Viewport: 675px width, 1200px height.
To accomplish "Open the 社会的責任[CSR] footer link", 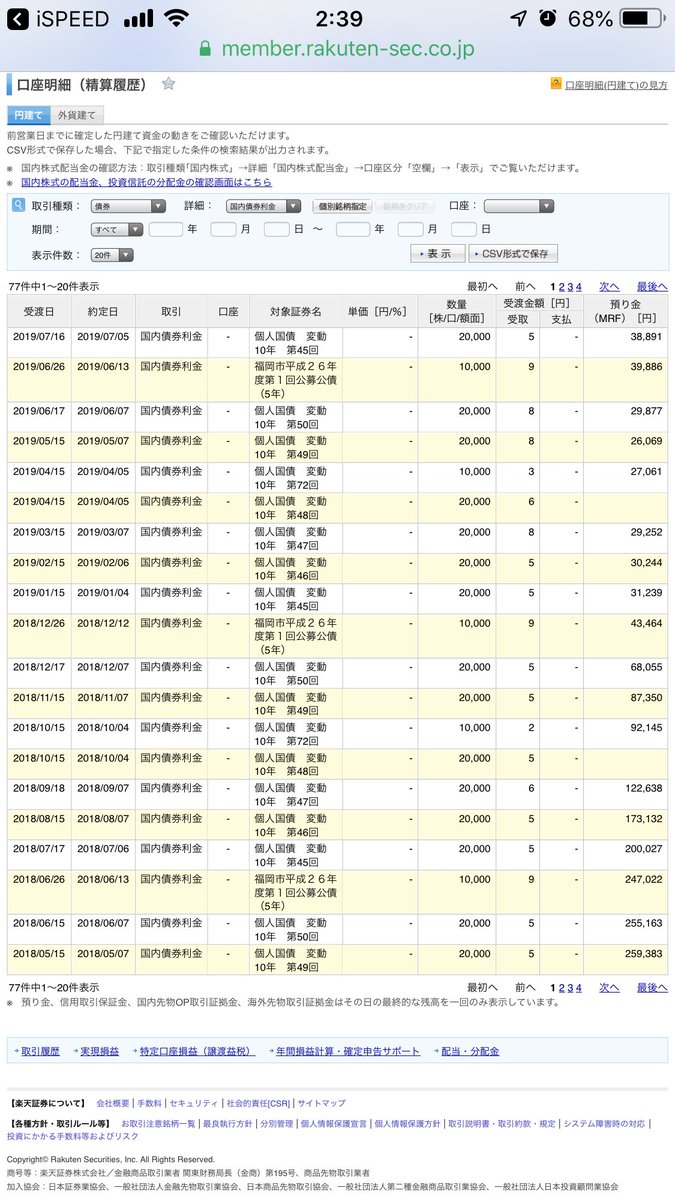I will point(257,1103).
